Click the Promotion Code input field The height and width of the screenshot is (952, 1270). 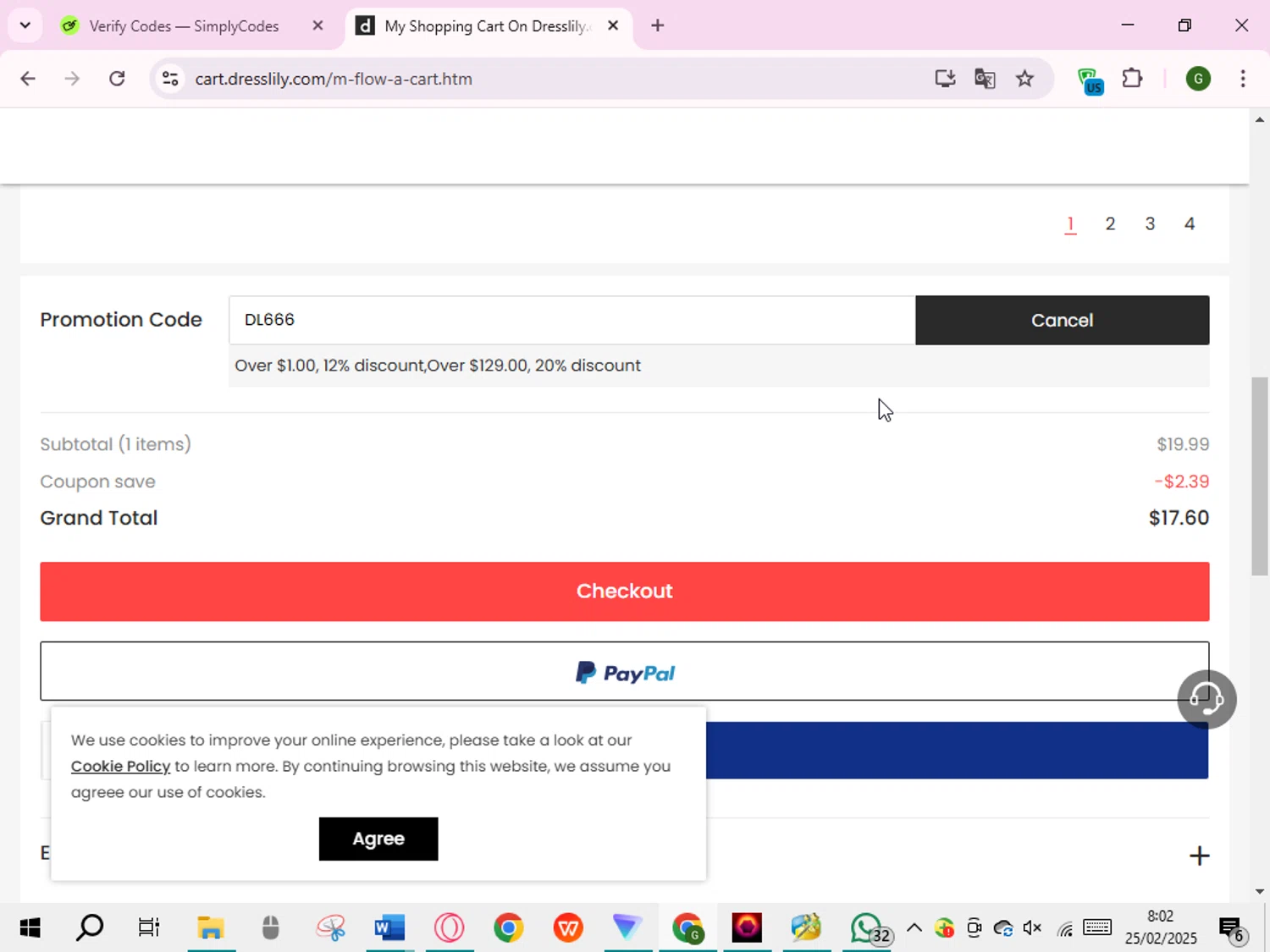pyautogui.click(x=571, y=320)
